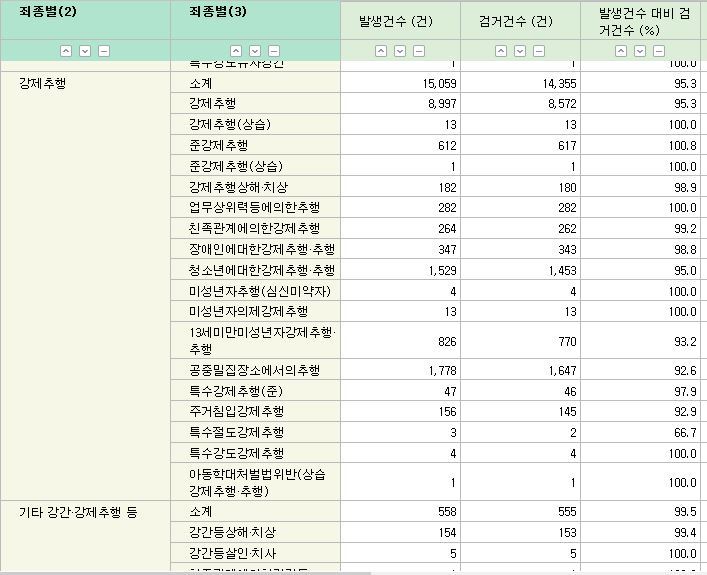Select the 강제추행 row with 8,997 cases

[212, 103]
